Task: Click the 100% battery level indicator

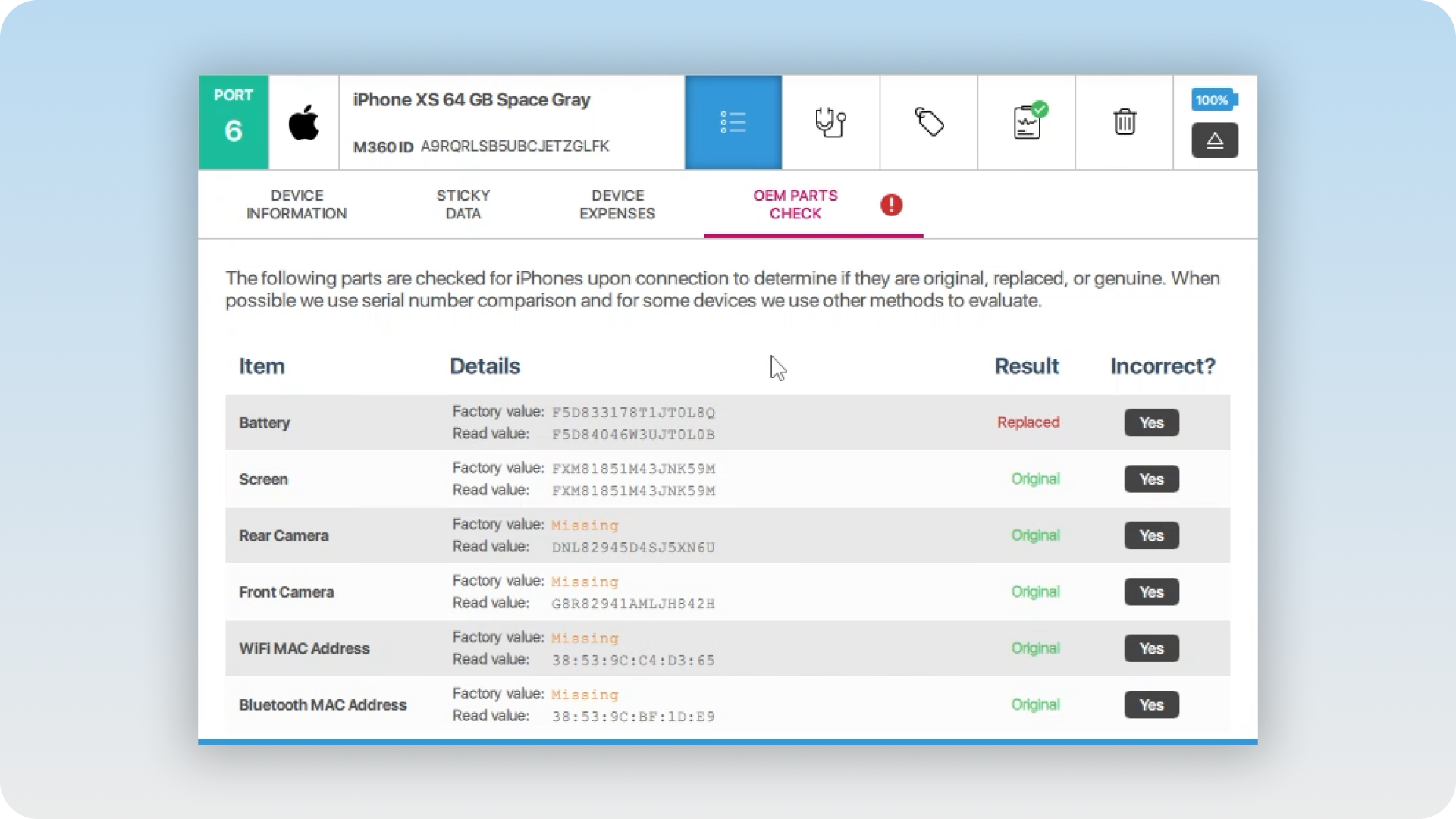Action: pos(1213,100)
